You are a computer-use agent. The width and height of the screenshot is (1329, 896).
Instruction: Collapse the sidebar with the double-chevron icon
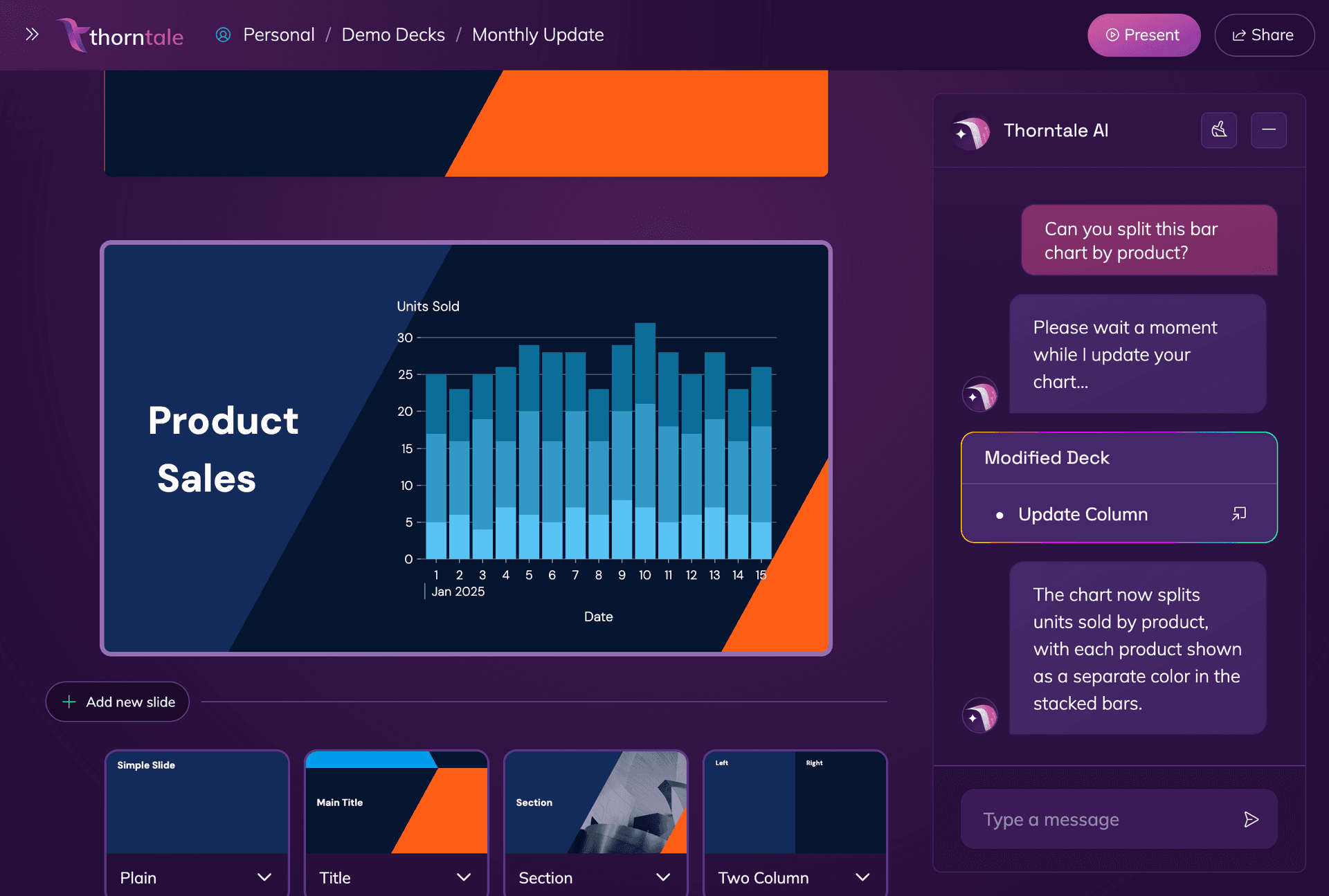(x=31, y=34)
